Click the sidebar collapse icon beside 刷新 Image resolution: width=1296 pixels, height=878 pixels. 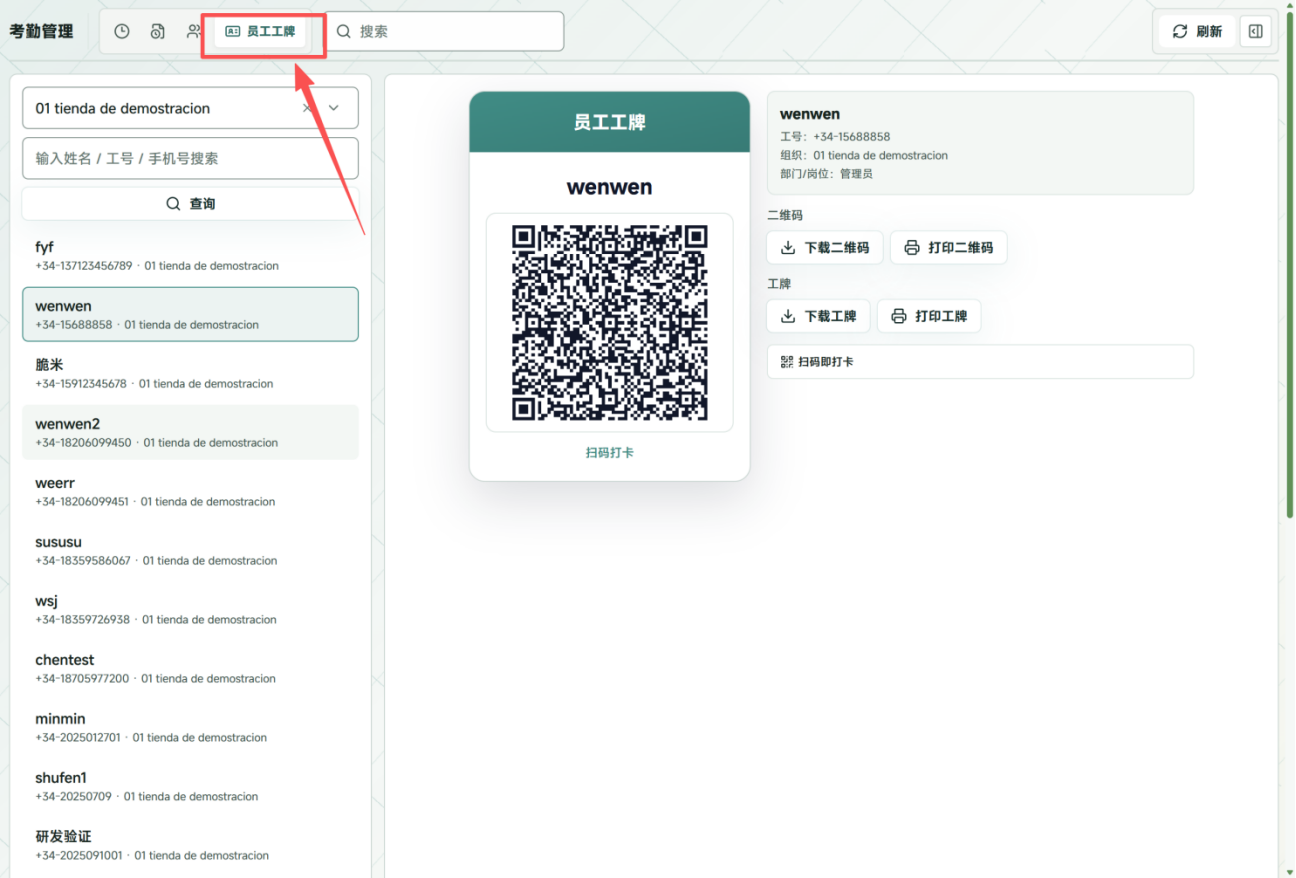1255,31
